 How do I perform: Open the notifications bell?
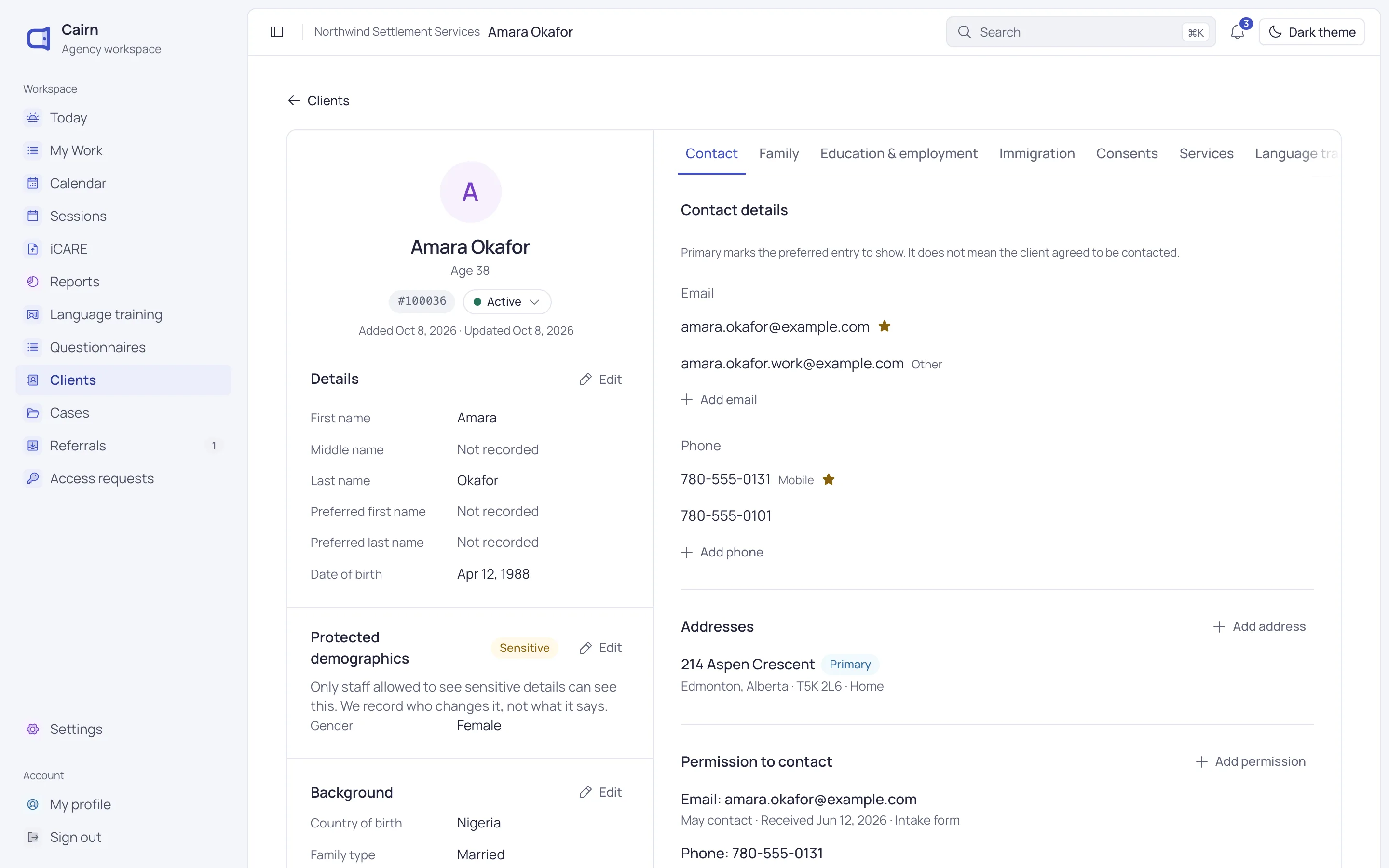(x=1238, y=32)
